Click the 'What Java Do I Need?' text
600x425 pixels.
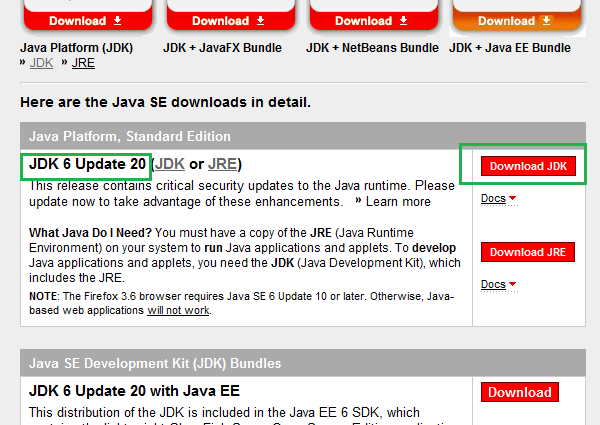coord(90,233)
